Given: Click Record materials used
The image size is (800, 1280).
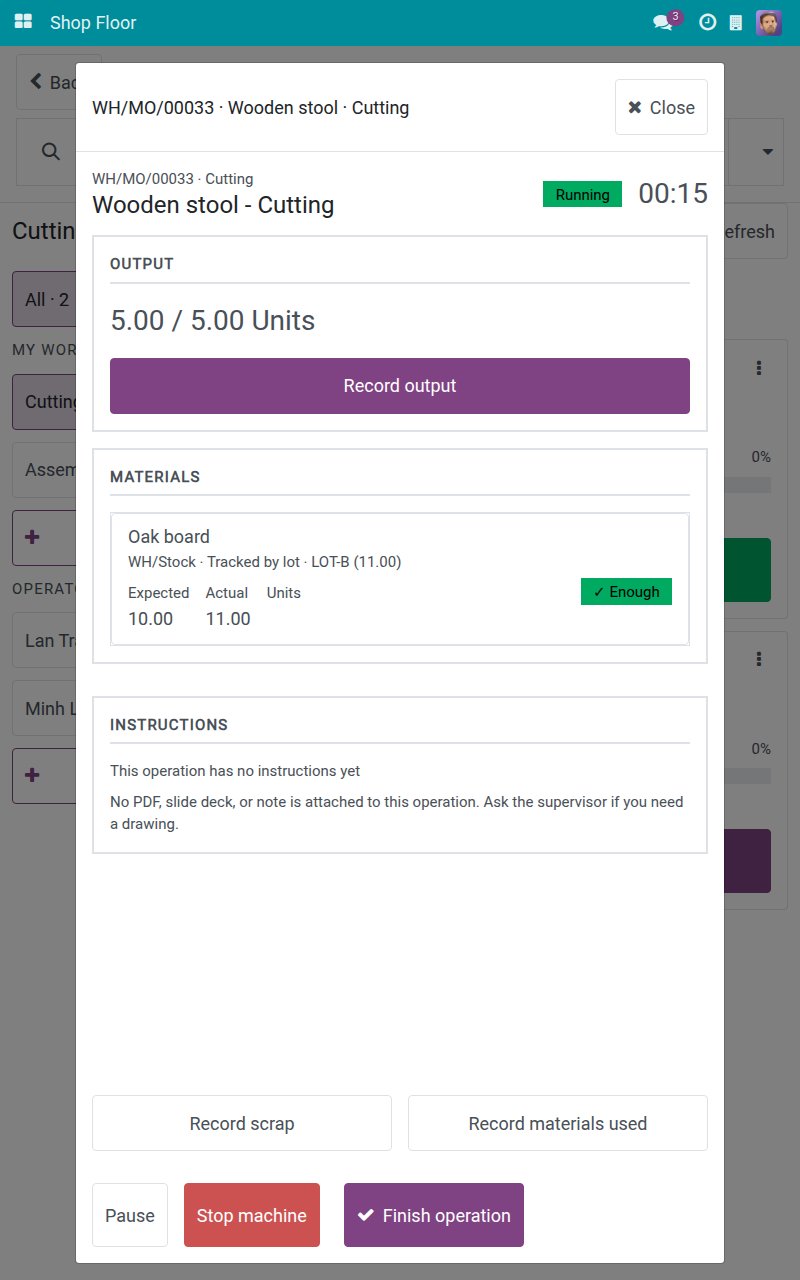Looking at the screenshot, I should (x=558, y=1123).
